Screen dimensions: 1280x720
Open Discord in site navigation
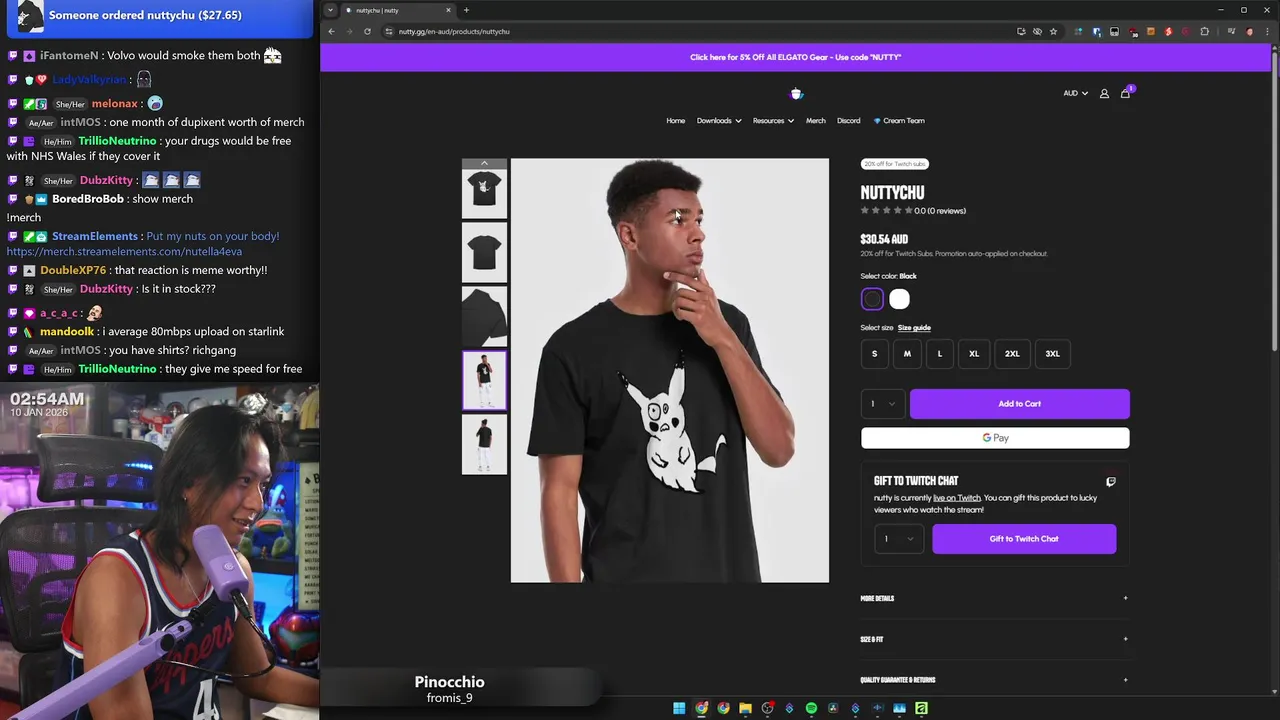coord(848,121)
